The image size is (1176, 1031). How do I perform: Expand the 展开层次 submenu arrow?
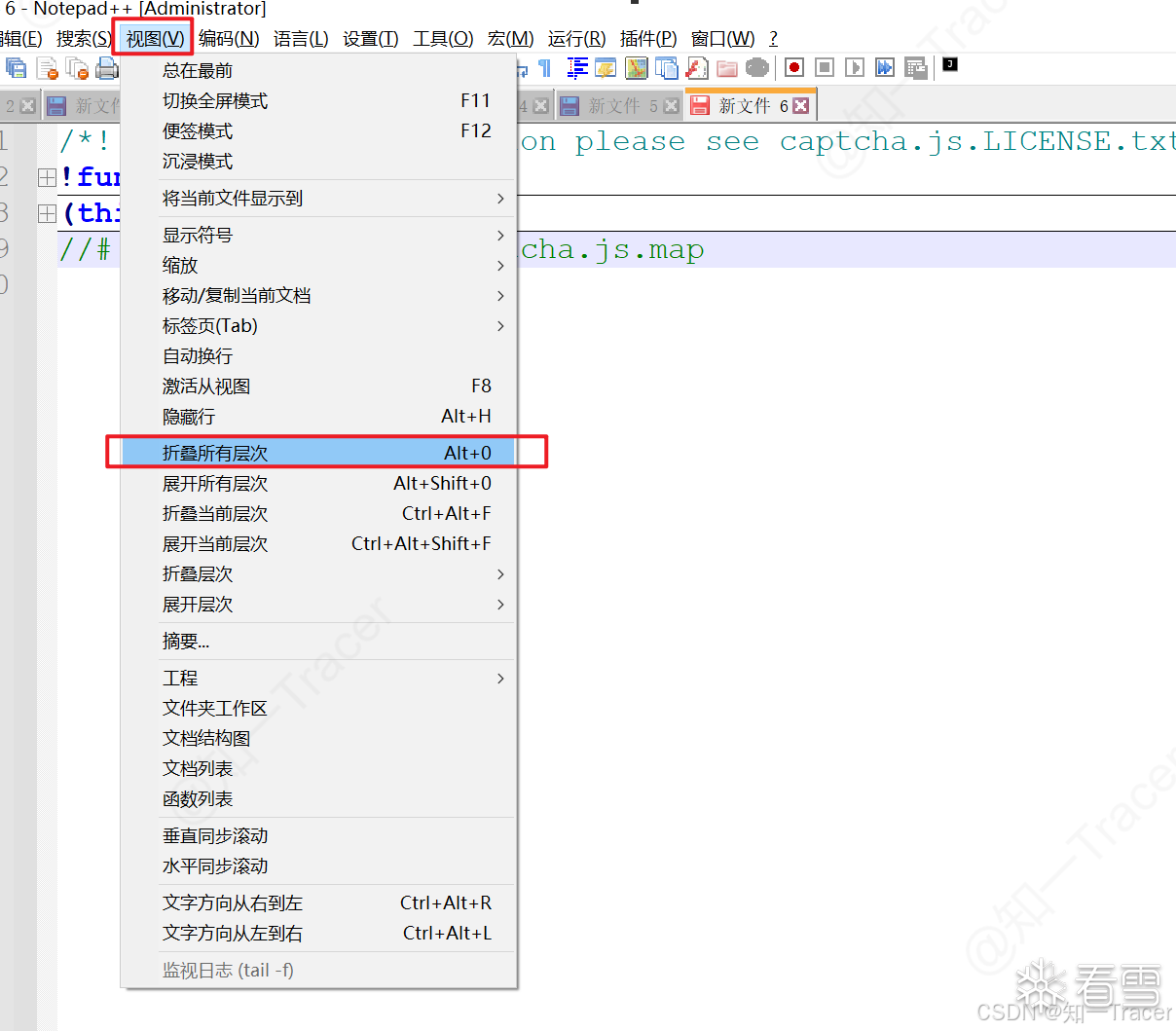coord(500,605)
